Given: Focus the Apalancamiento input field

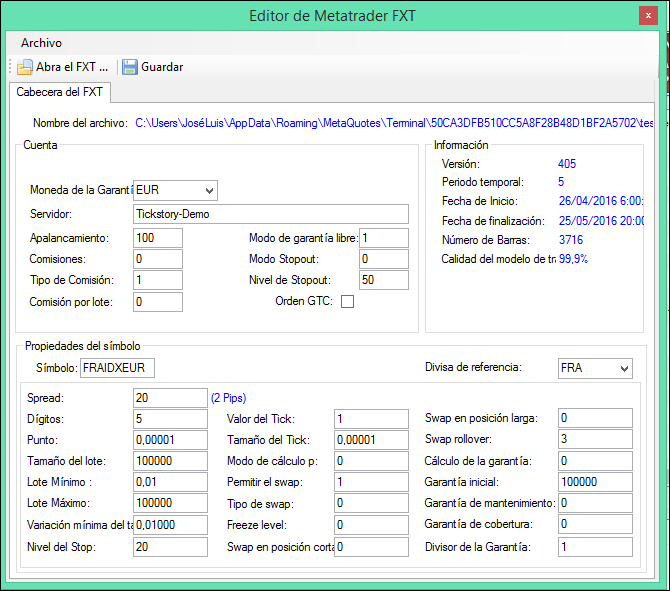Looking at the screenshot, I should [x=157, y=238].
